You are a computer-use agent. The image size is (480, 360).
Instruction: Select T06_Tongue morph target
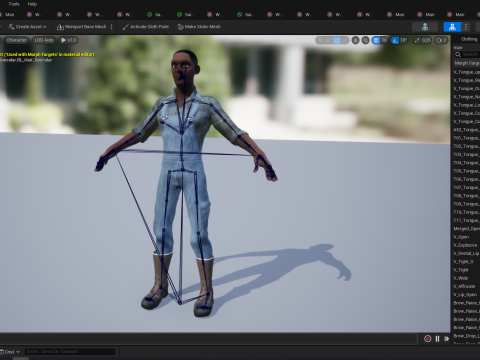coord(466,179)
